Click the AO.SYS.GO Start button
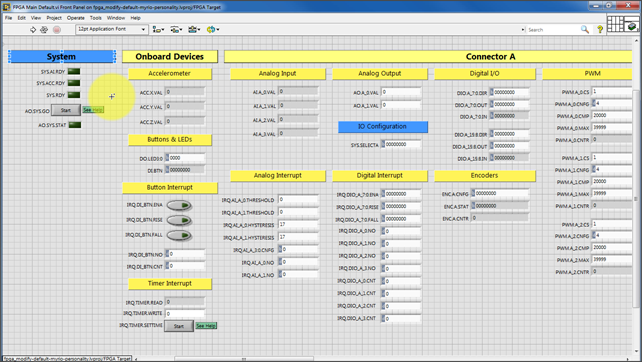Screen dimensions: 642x362 [x=66, y=110]
